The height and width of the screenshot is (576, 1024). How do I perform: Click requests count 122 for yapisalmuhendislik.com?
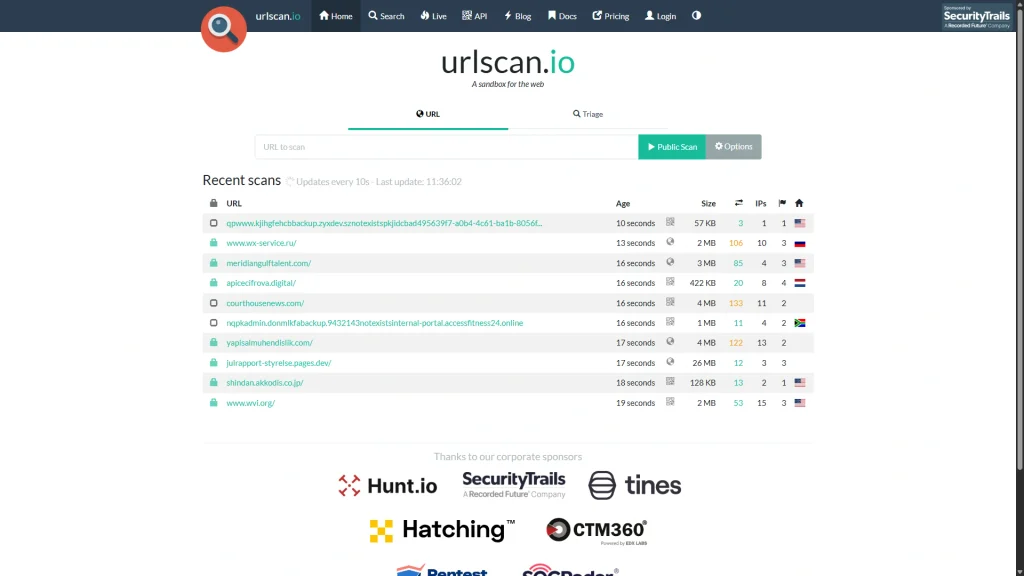736,343
